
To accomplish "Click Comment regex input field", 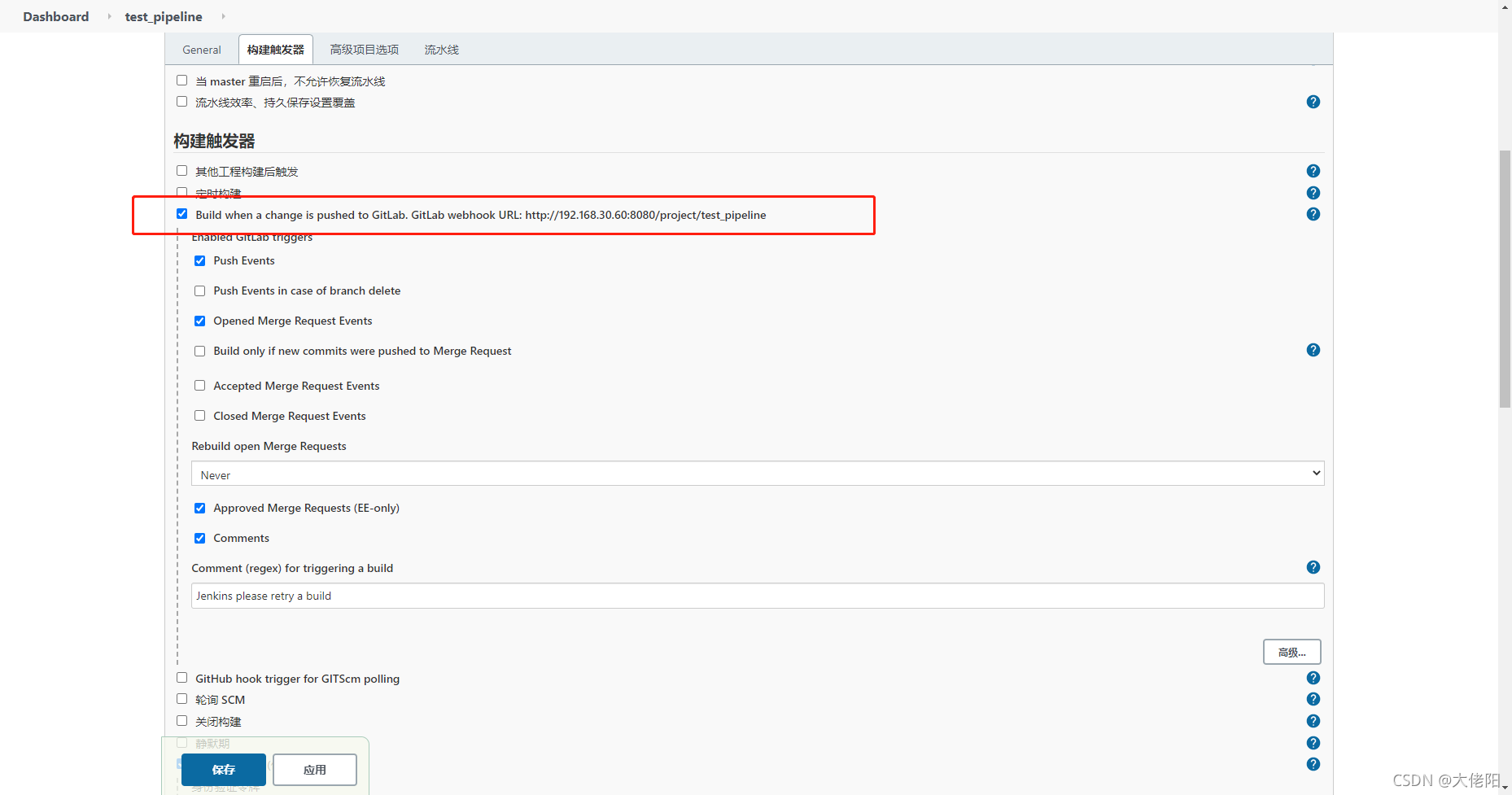I will pyautogui.click(x=758, y=596).
